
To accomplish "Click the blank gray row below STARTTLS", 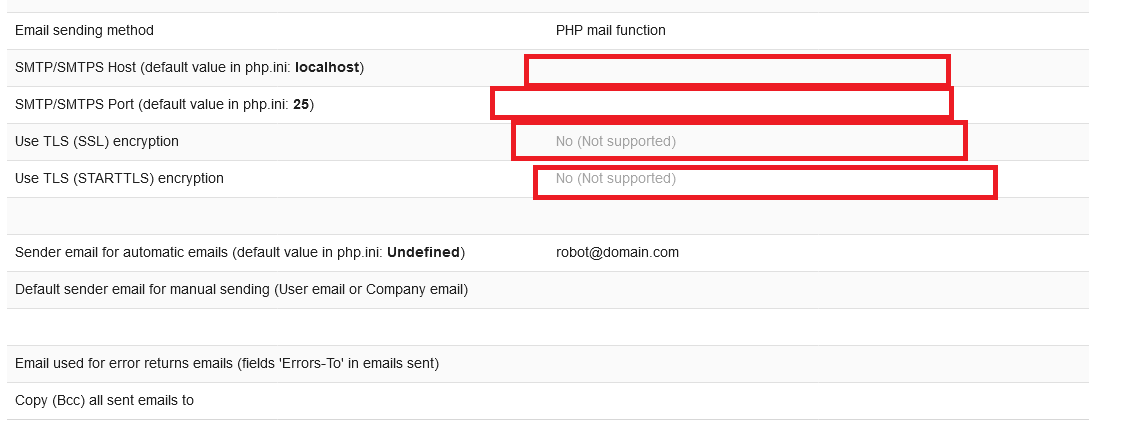I will pyautogui.click(x=548, y=216).
